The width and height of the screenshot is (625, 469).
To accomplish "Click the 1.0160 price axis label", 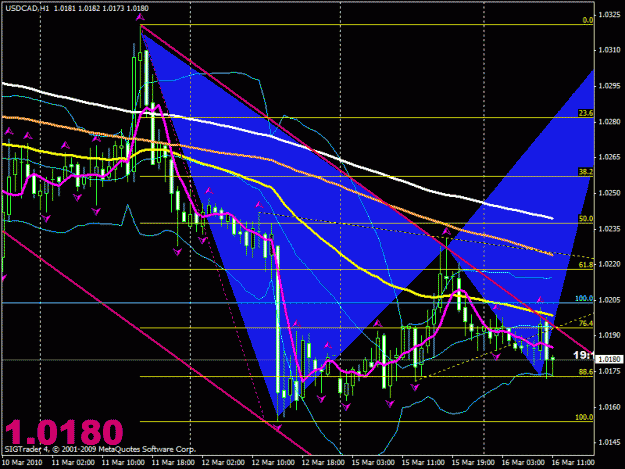I will pyautogui.click(x=610, y=407).
